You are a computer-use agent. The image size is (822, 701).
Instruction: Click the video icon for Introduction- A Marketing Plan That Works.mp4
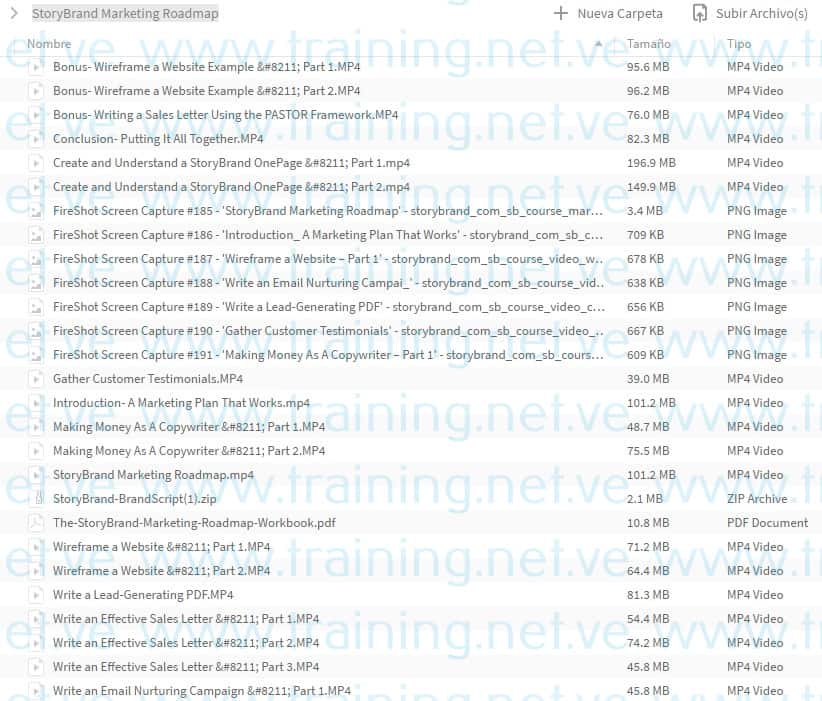coord(38,402)
